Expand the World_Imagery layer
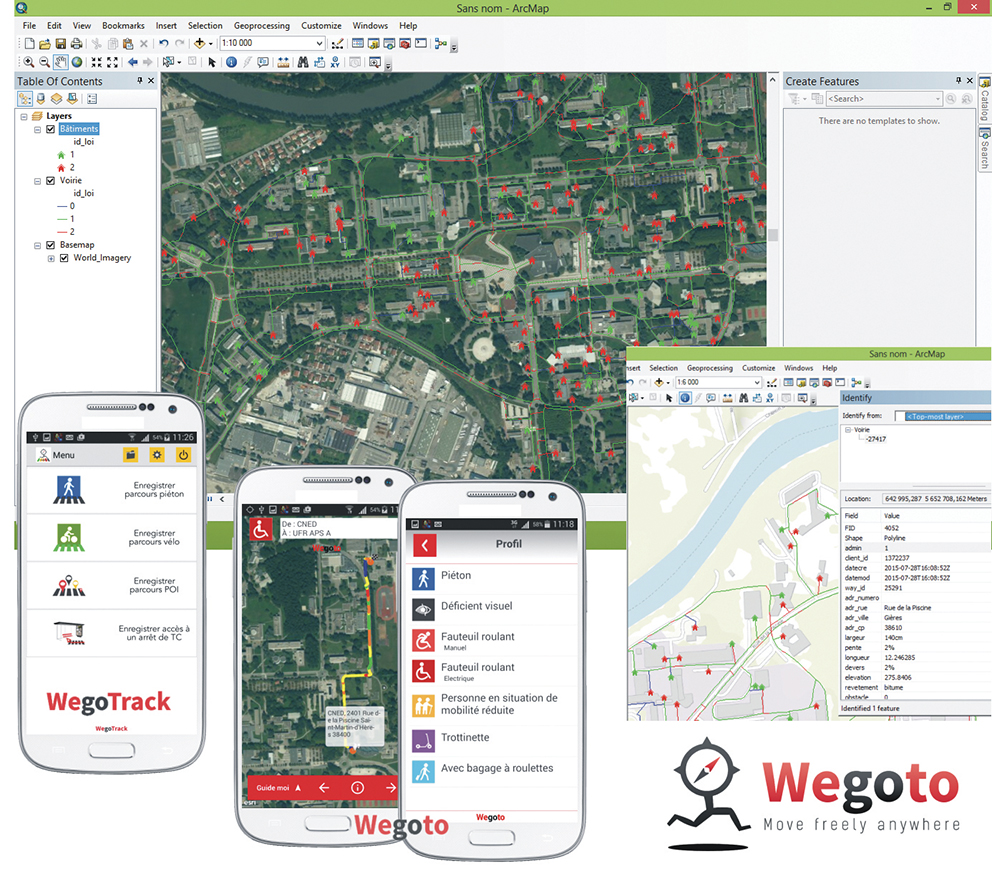 pyautogui.click(x=51, y=258)
